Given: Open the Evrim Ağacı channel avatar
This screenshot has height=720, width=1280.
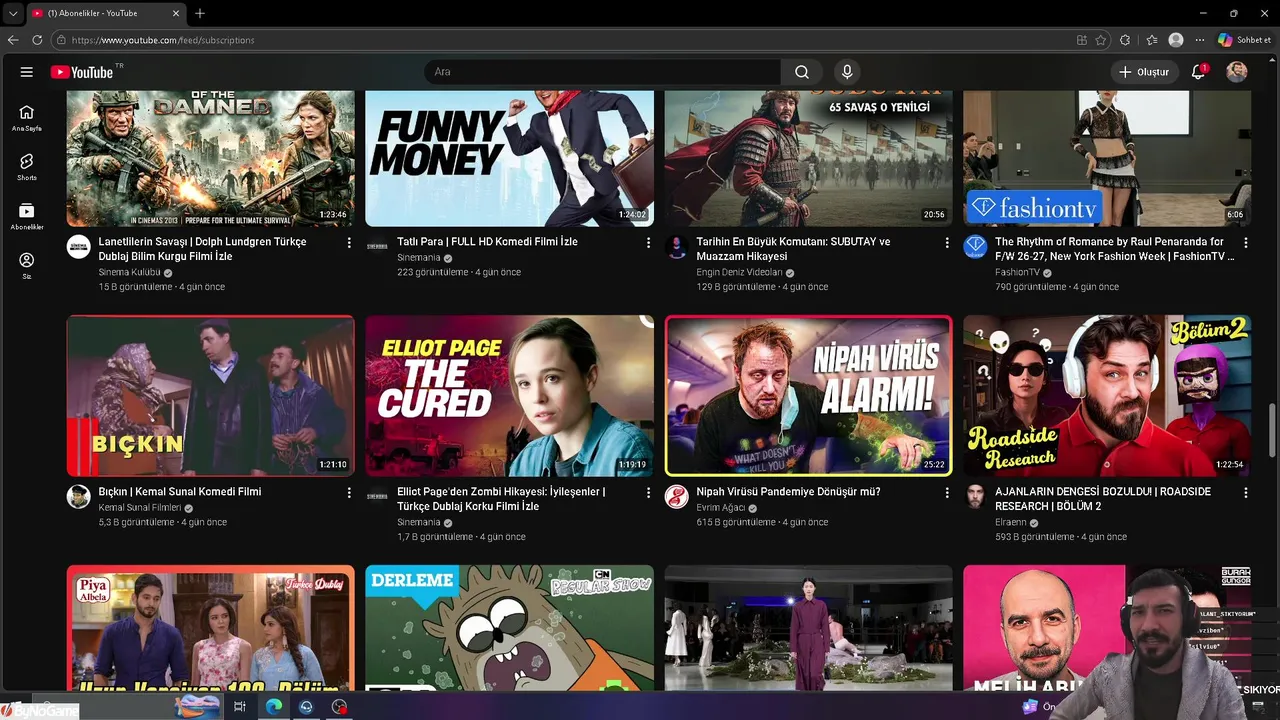Looking at the screenshot, I should click(677, 497).
